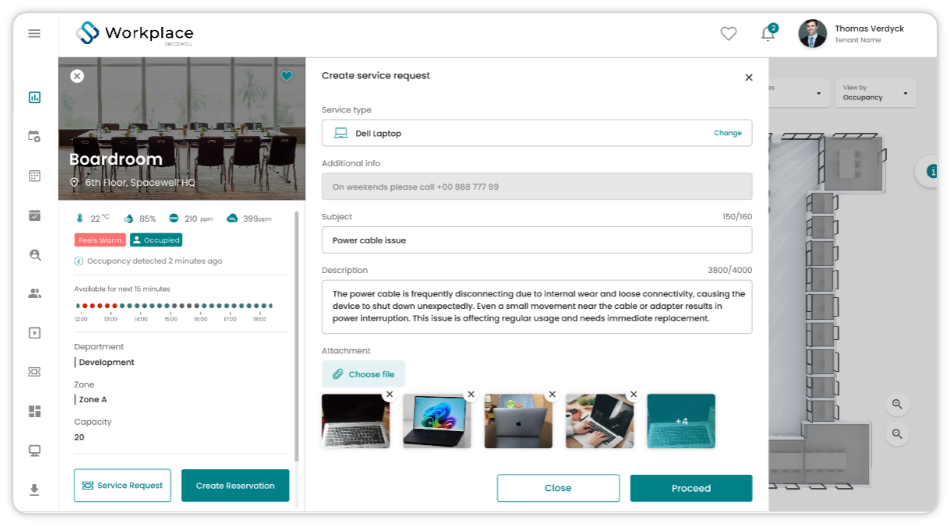Zoom out on the floor plan
Viewport: 950px width, 526px height.
click(897, 434)
